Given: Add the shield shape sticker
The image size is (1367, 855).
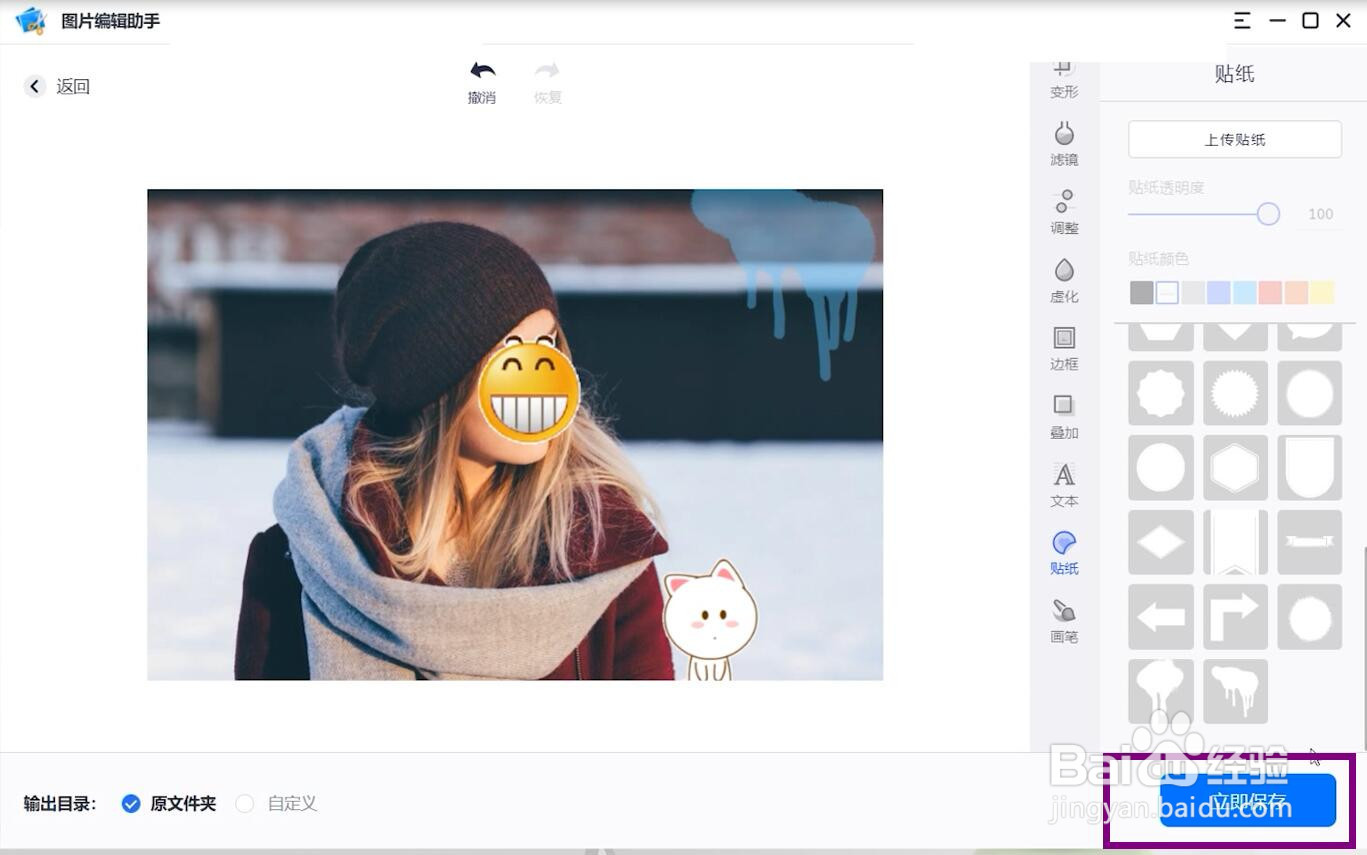Looking at the screenshot, I should coord(1310,467).
